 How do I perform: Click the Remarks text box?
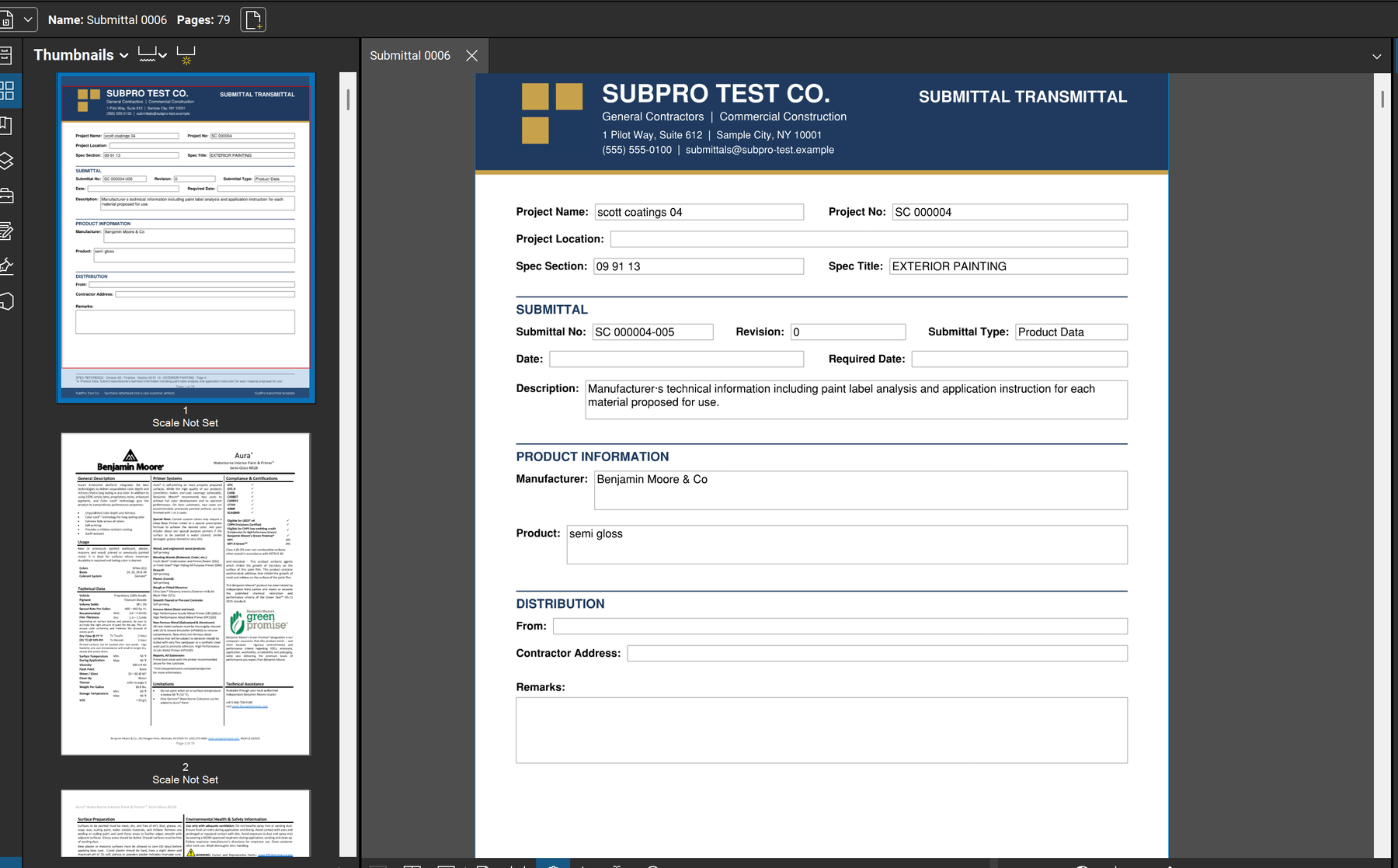pyautogui.click(x=822, y=731)
